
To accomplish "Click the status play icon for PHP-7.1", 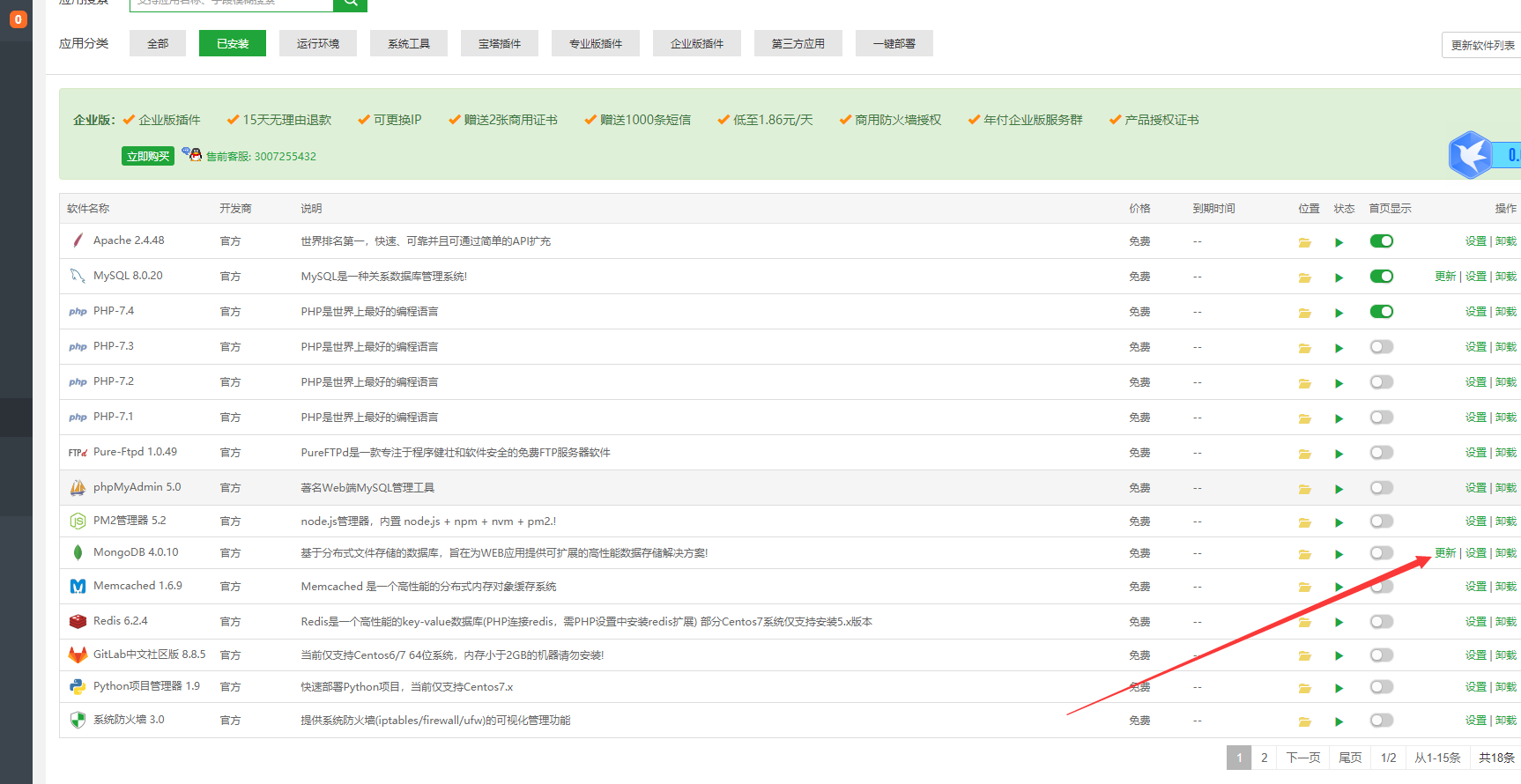I will point(1339,418).
